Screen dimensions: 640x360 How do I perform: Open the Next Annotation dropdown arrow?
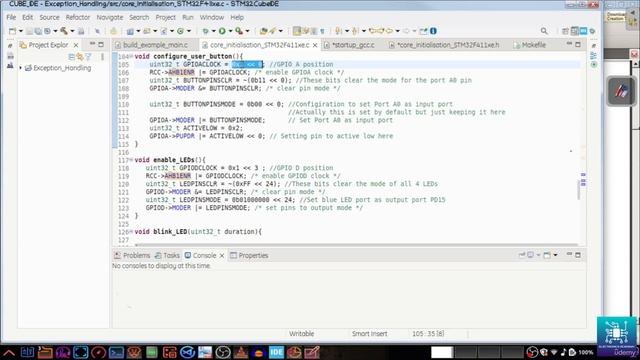347,31
